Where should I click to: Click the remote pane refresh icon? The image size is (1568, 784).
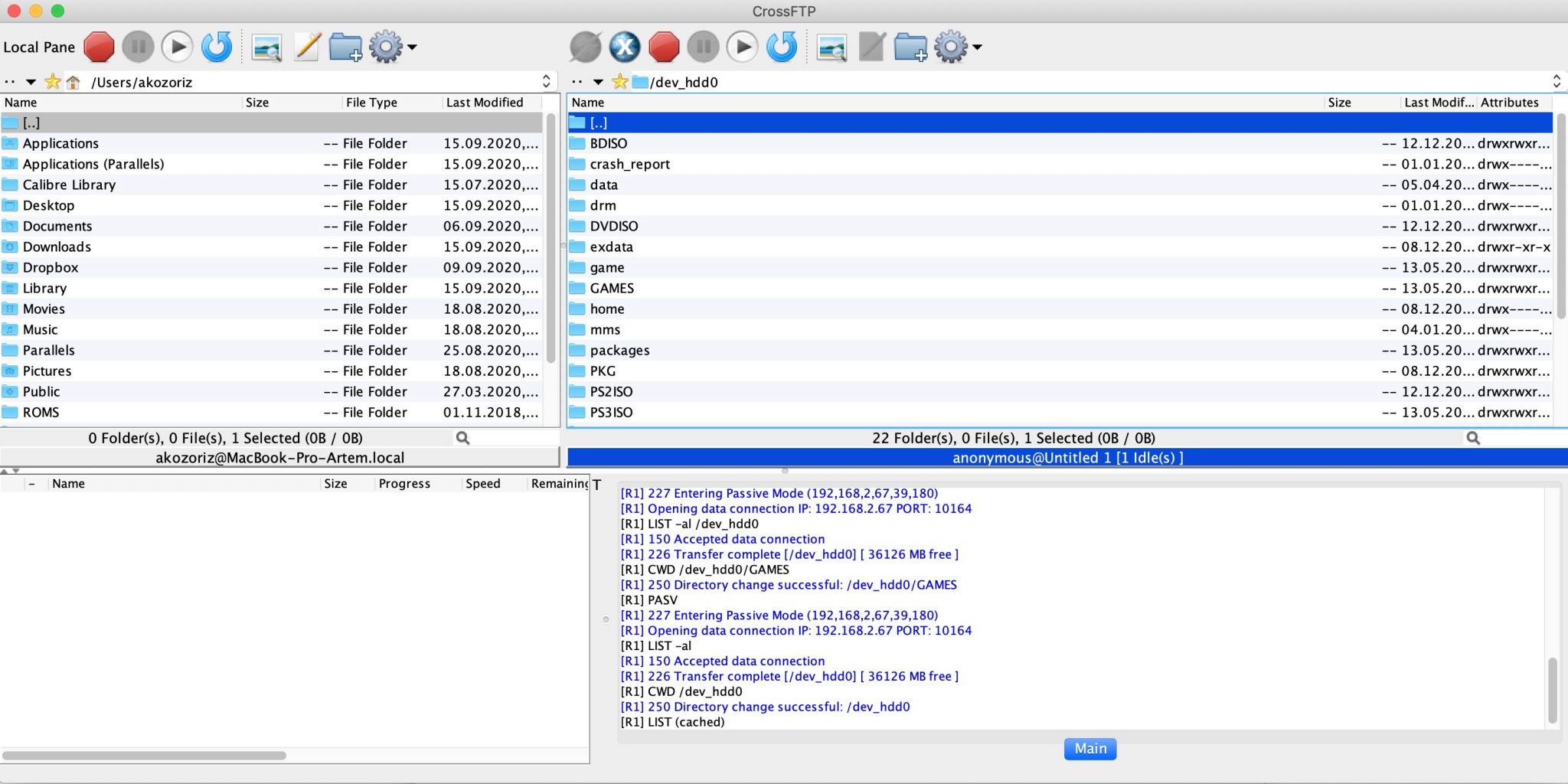782,47
